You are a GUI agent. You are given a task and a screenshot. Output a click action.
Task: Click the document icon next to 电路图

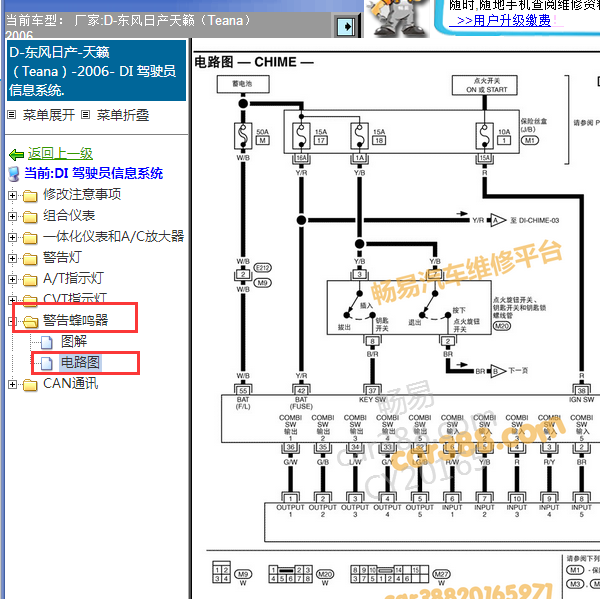click(47, 363)
